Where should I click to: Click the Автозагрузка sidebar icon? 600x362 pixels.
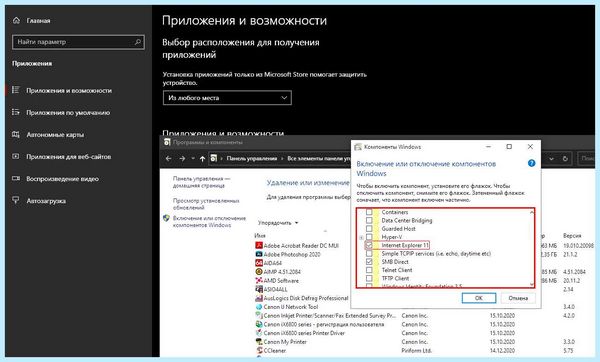pyautogui.click(x=16, y=200)
